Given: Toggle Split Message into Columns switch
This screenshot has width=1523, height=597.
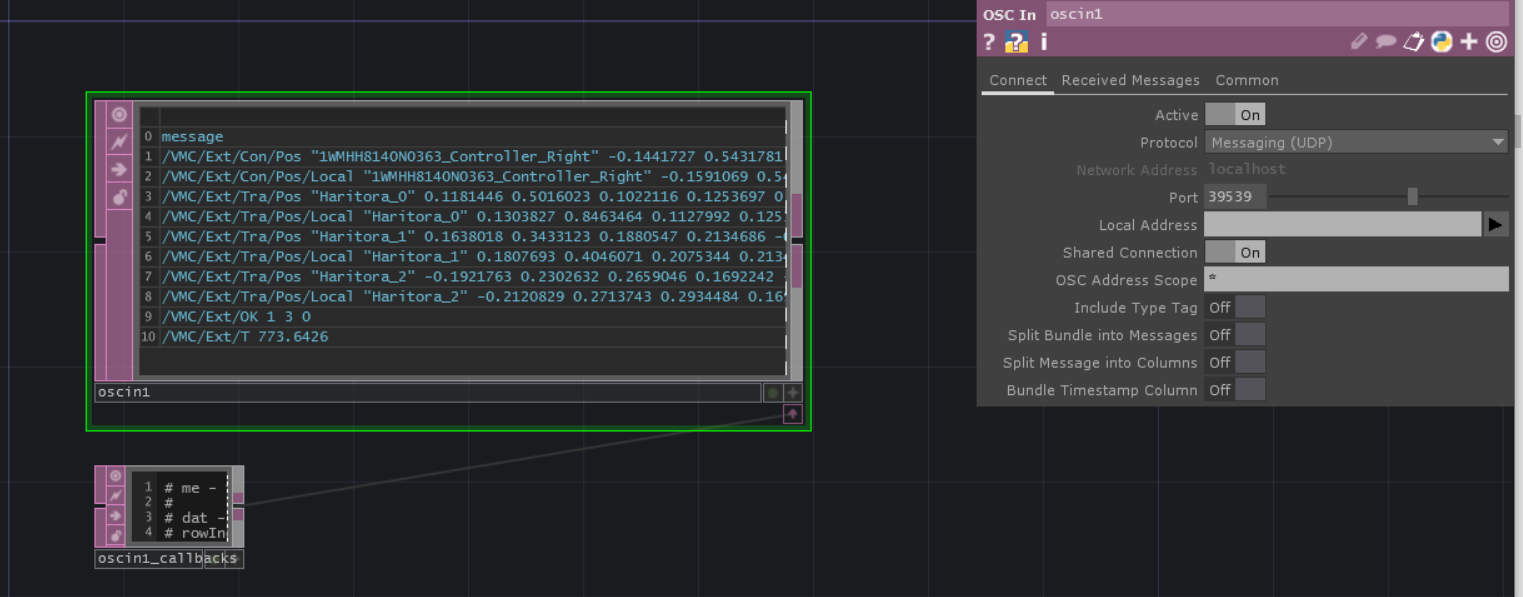Looking at the screenshot, I should click(x=1235, y=363).
